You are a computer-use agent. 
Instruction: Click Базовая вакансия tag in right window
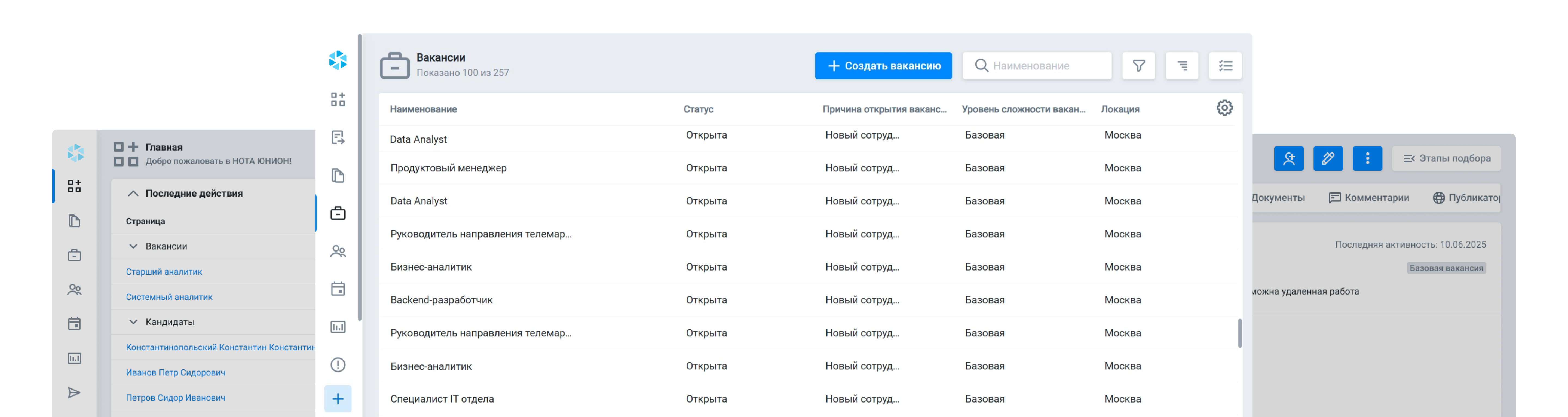click(x=1446, y=268)
